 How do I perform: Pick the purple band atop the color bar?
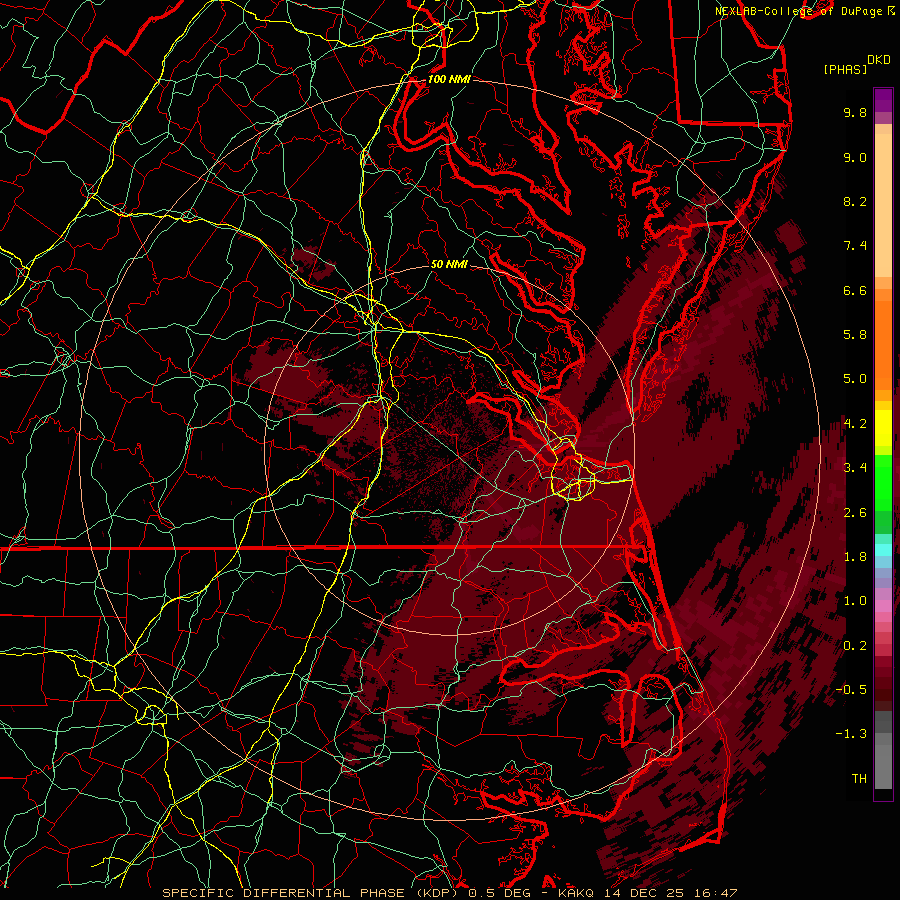point(883,100)
